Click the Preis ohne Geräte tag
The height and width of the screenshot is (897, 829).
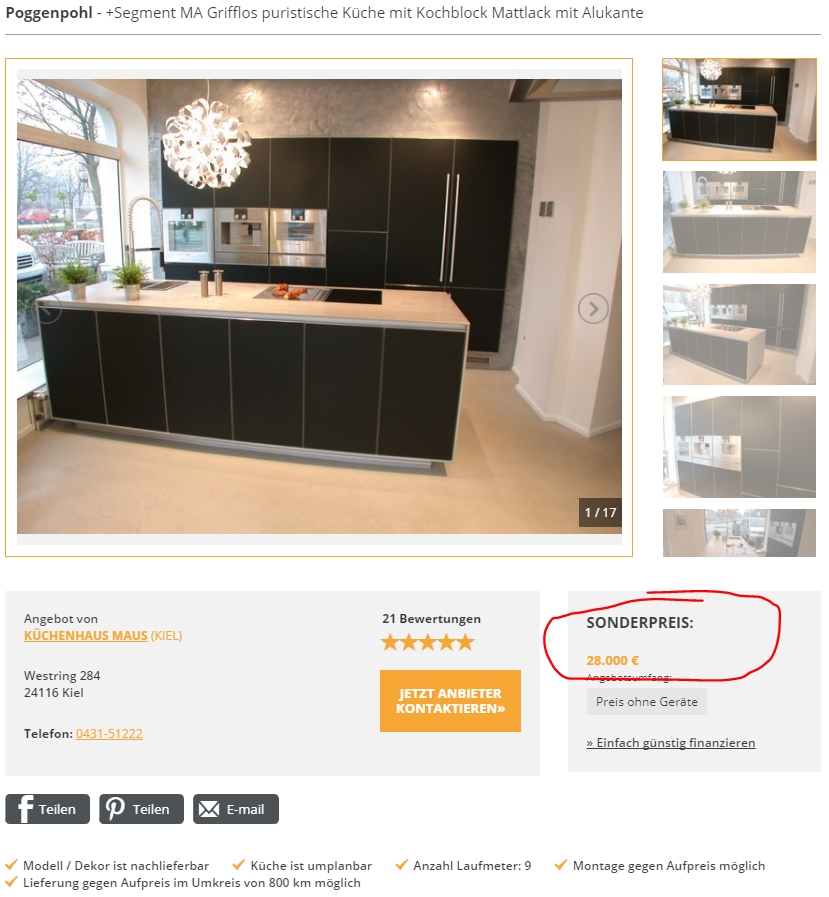pyautogui.click(x=646, y=702)
